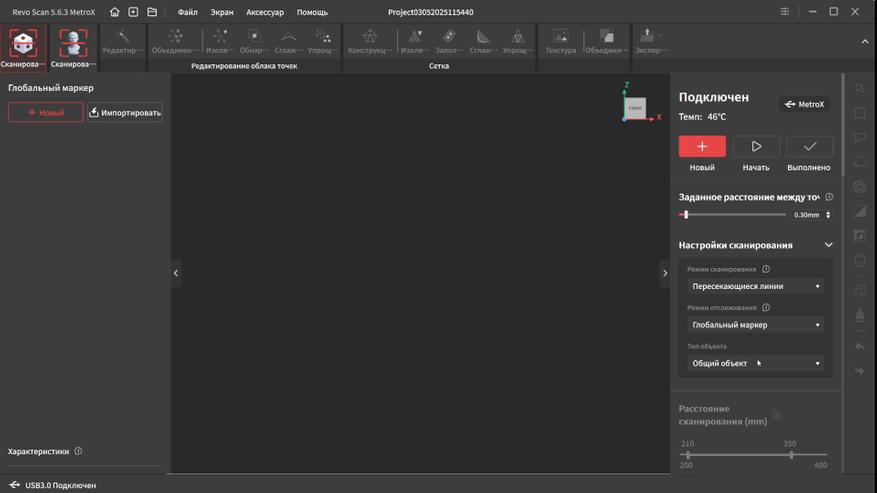This screenshot has width=877, height=493.
Task: Open the Экран menu
Action: 221,12
